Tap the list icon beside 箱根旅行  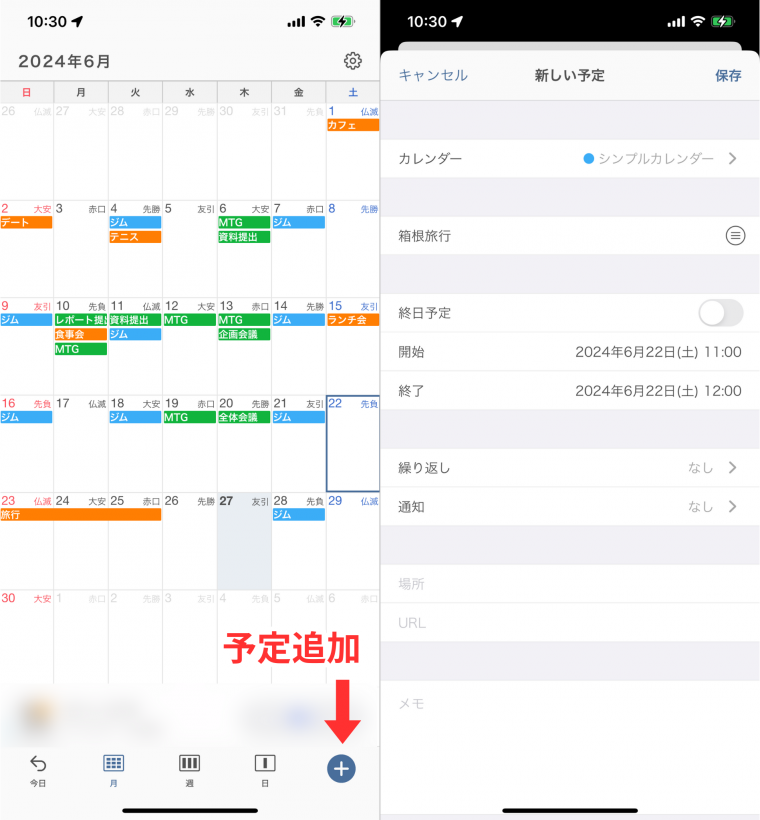tap(735, 236)
